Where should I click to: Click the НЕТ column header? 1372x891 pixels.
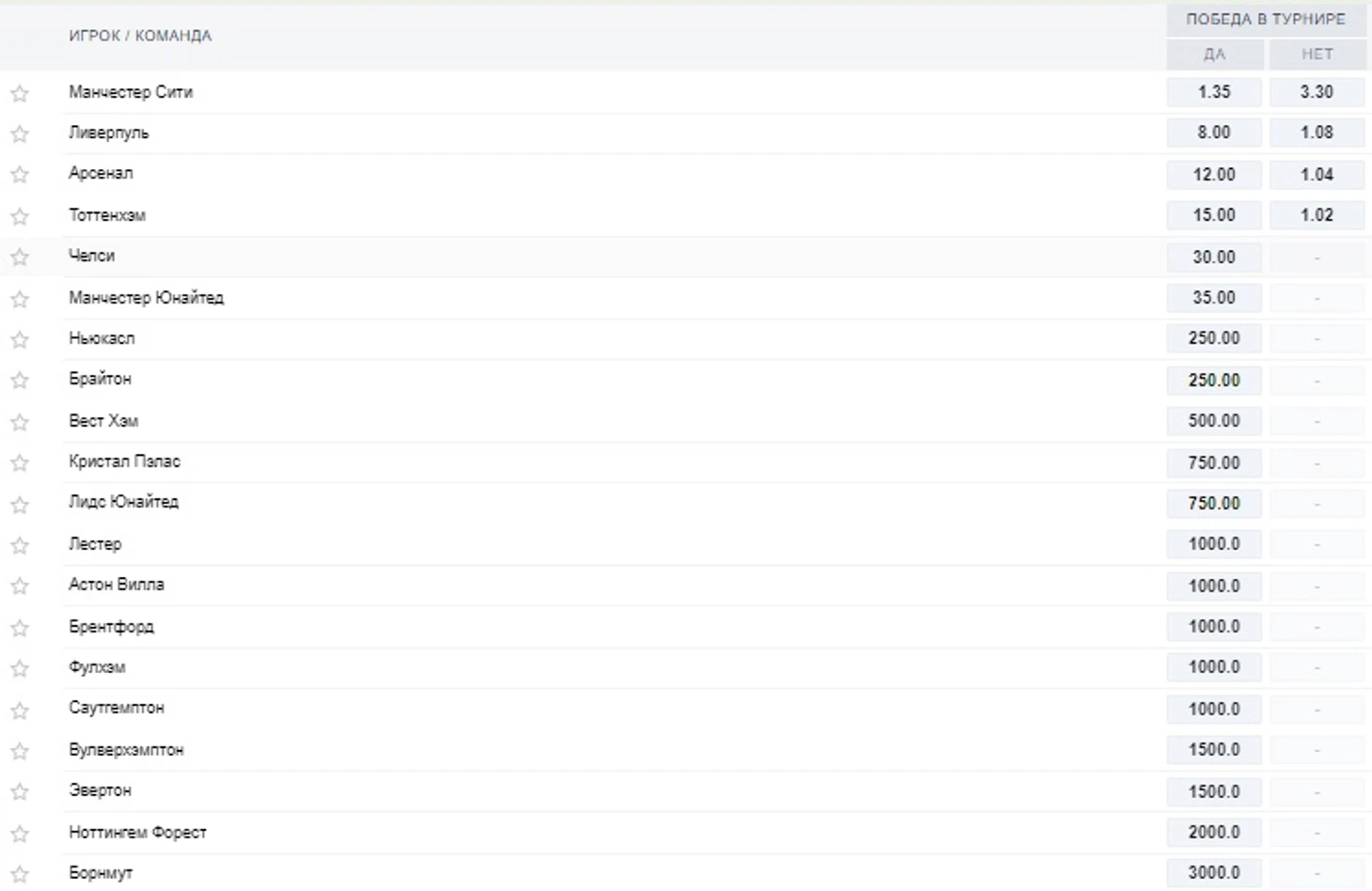coord(1317,55)
